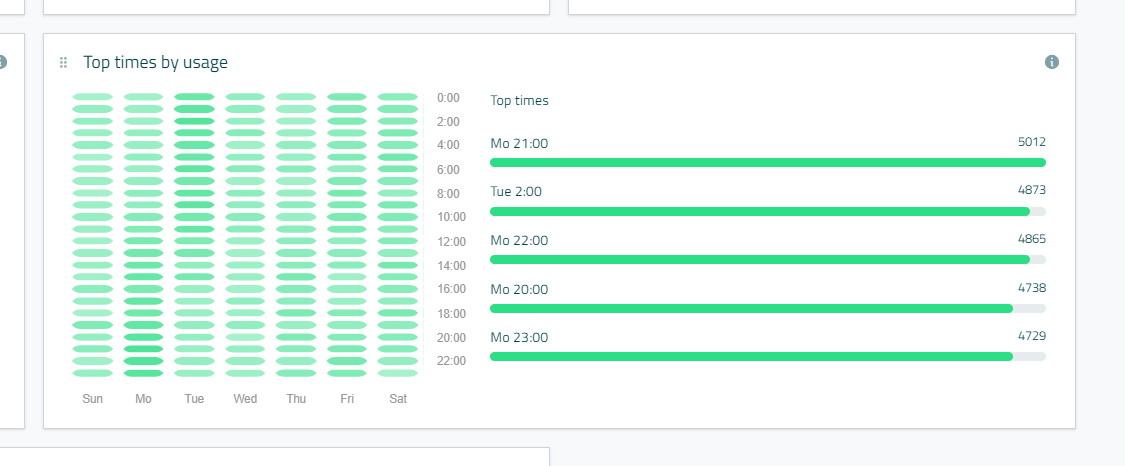
Task: Click the 12:00 time axis label
Action: coord(452,242)
